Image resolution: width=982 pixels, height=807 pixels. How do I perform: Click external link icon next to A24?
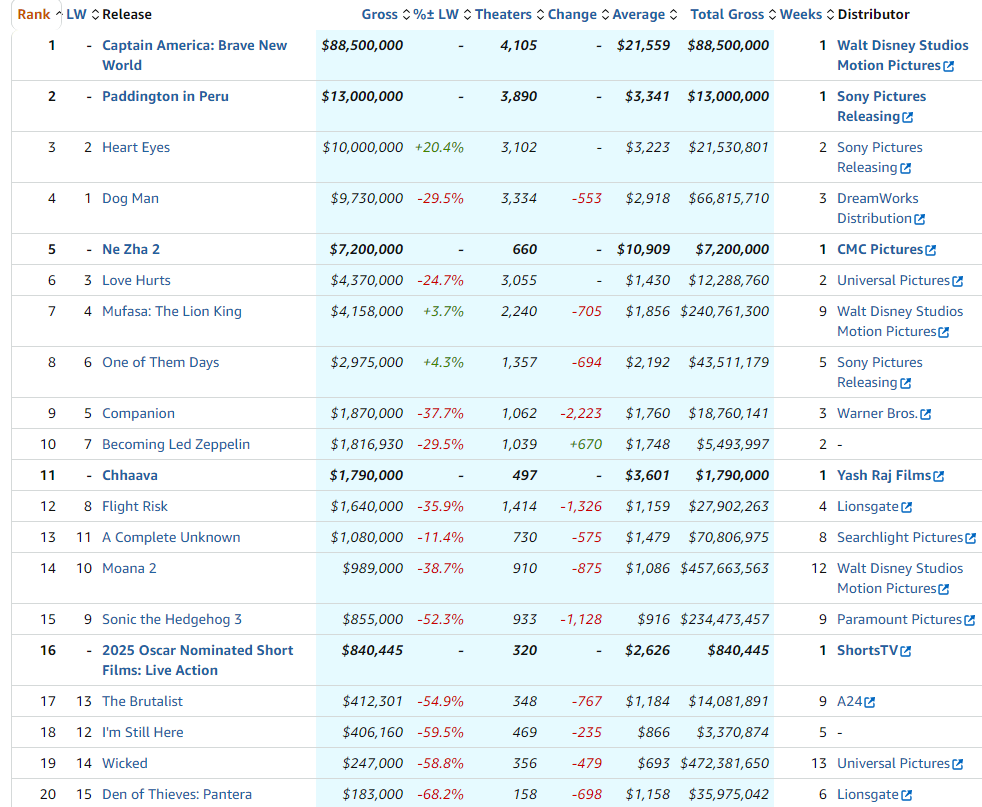[x=870, y=702]
